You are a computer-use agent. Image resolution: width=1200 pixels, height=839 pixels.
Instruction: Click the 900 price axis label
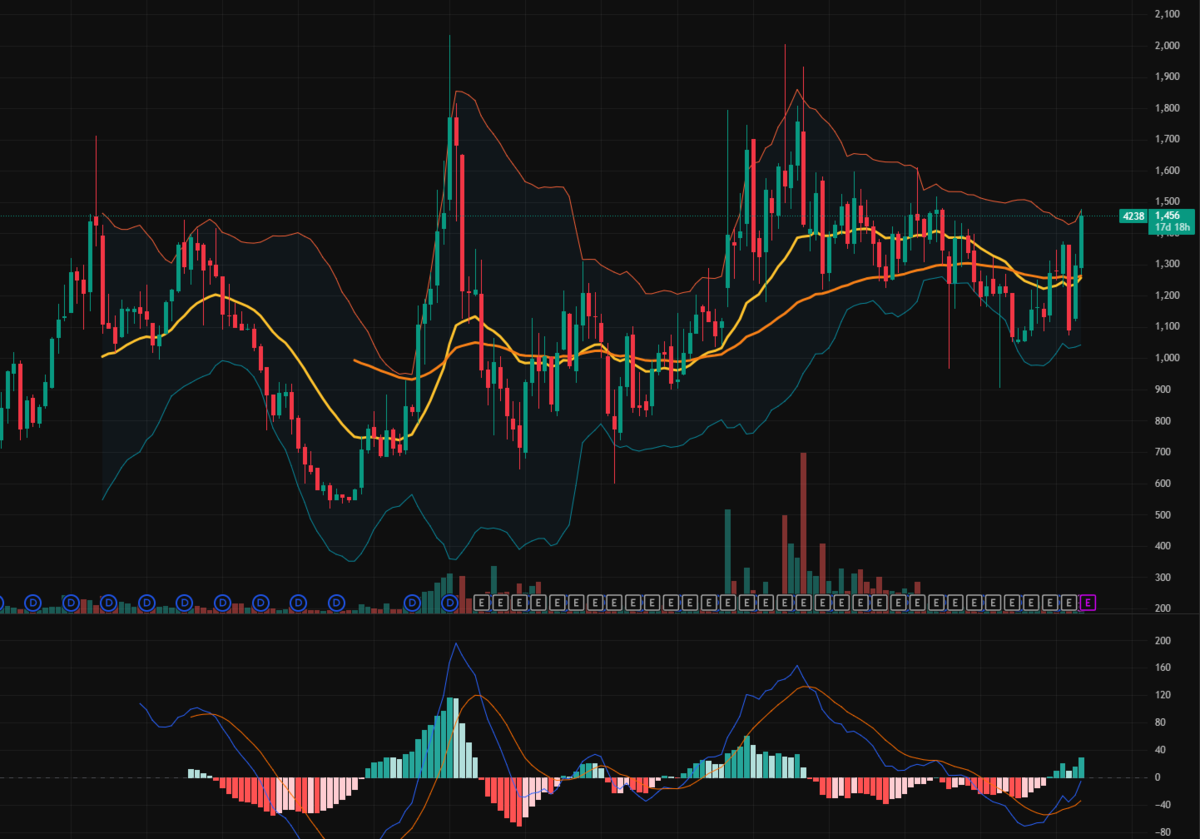click(1163, 390)
